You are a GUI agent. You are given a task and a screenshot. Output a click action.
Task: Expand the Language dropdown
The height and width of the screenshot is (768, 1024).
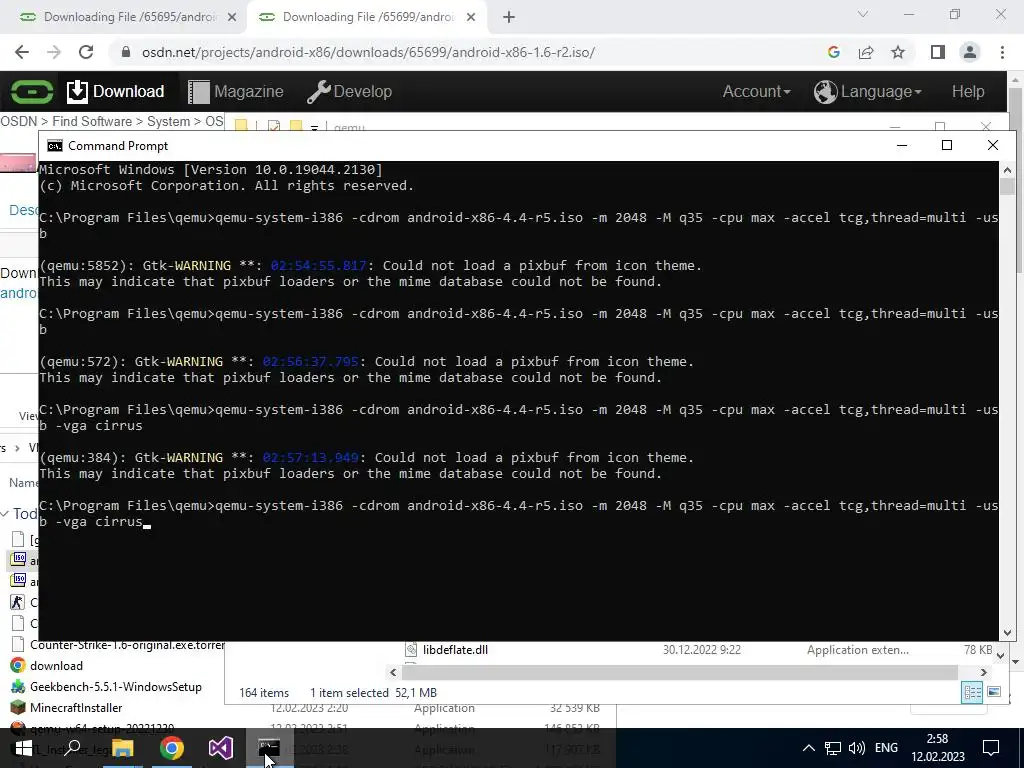tap(867, 91)
